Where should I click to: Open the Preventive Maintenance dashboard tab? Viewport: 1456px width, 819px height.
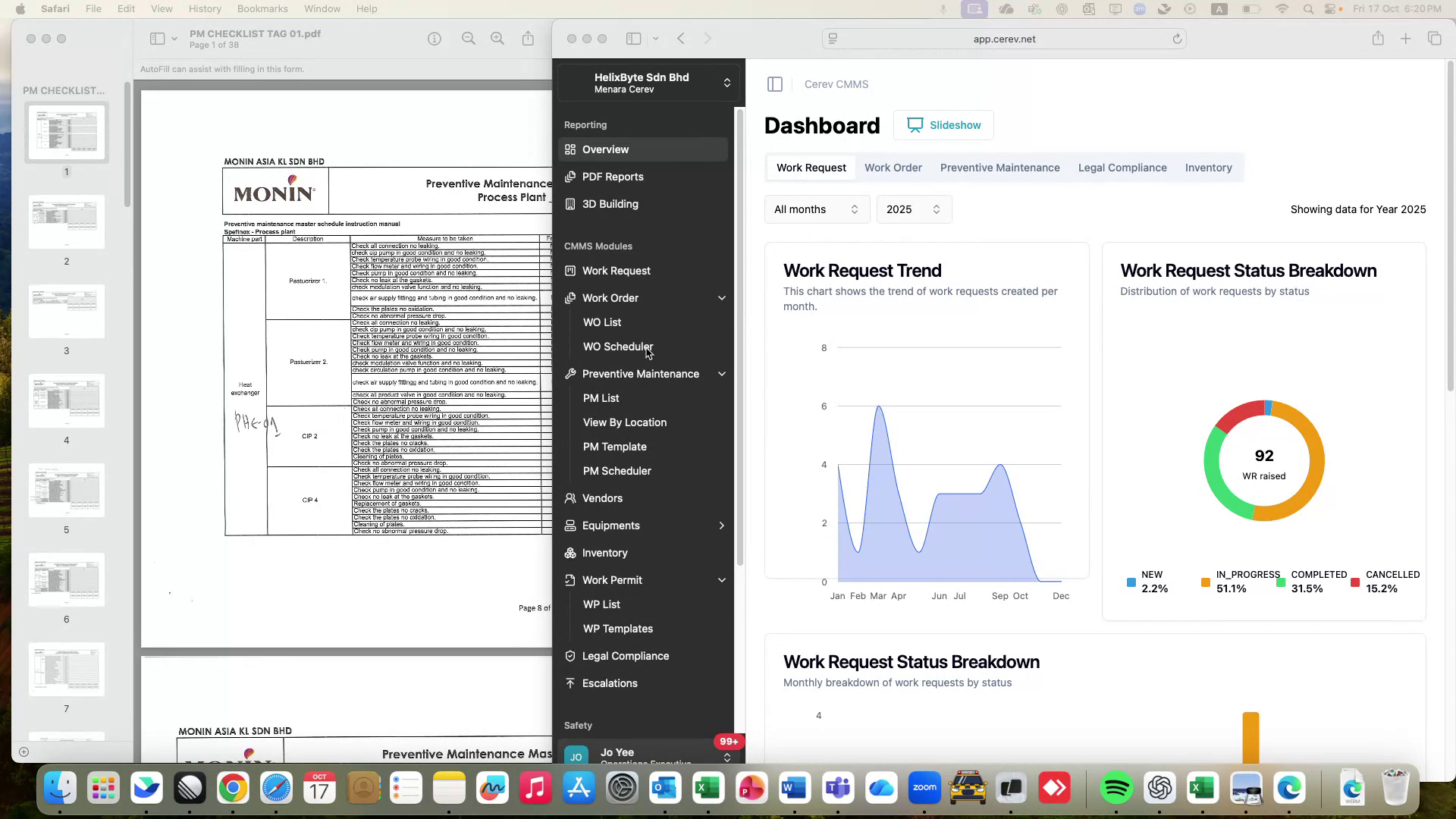tap(999, 168)
